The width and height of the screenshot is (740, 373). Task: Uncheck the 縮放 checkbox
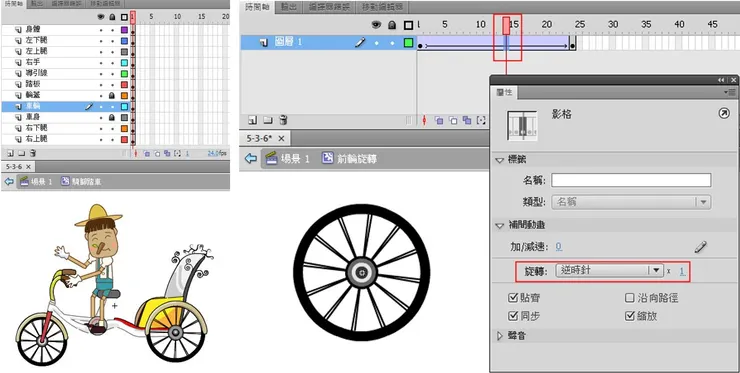(x=630, y=316)
